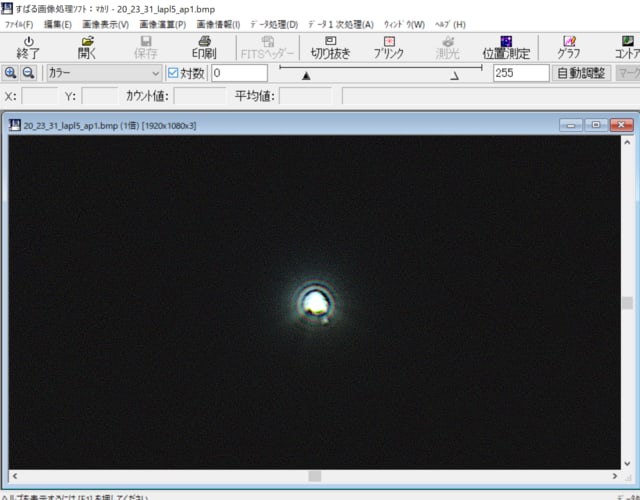This screenshot has width=640, height=500.
Task: Open the 位置測定 (position measurement) tool
Action: 506,48
